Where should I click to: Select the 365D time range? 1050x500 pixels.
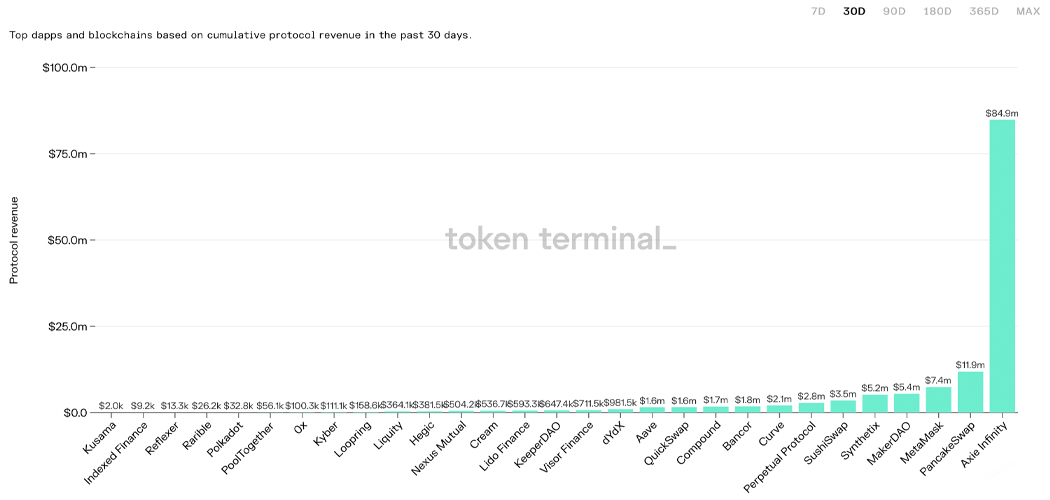tap(984, 11)
